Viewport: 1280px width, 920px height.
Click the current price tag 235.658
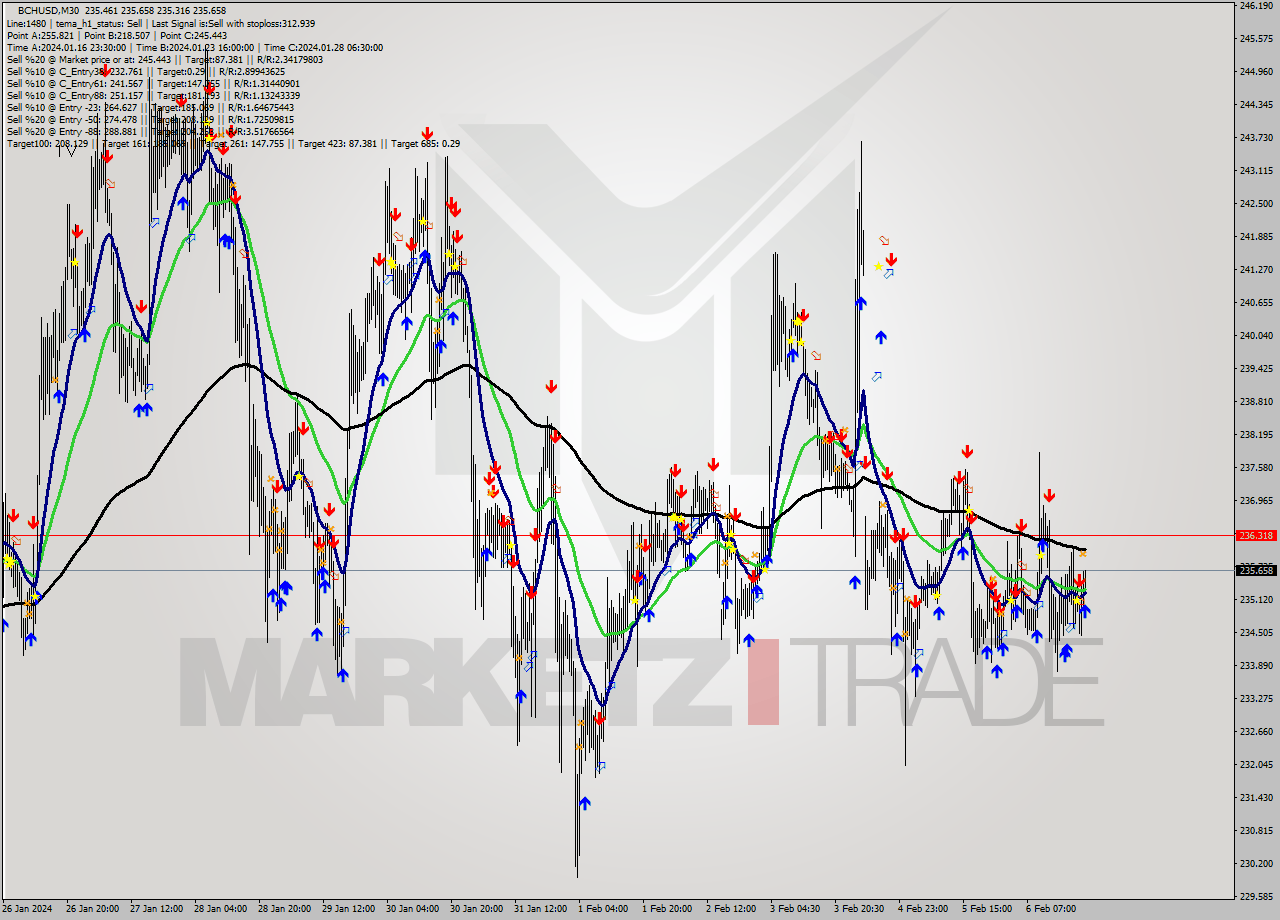pos(1256,570)
